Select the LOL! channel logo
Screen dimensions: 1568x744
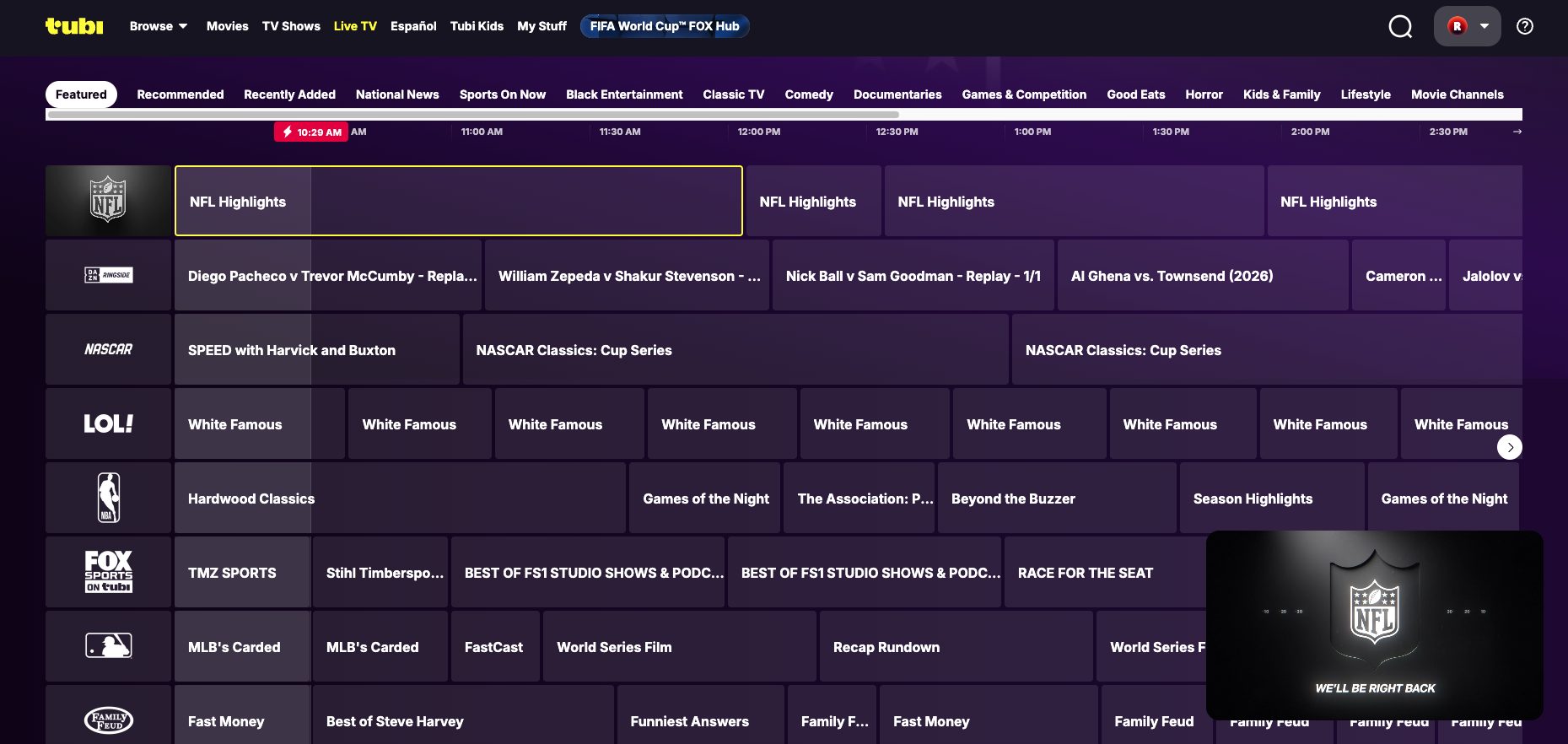[x=108, y=423]
